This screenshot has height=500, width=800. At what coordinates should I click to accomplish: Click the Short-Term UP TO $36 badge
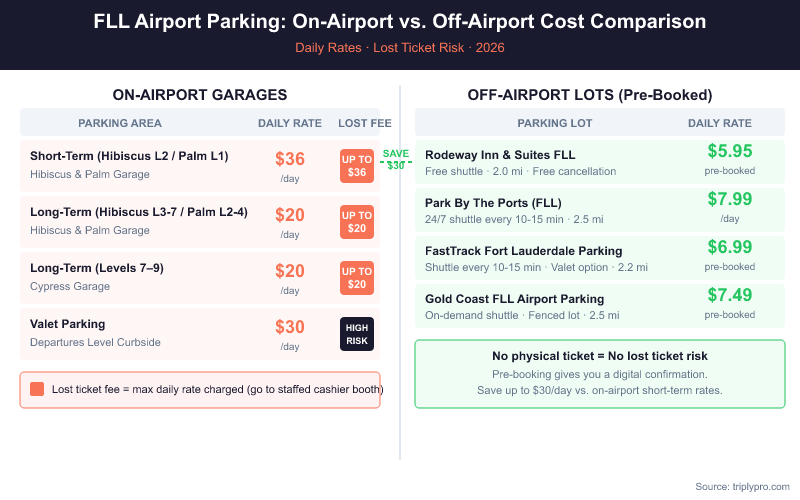[357, 165]
